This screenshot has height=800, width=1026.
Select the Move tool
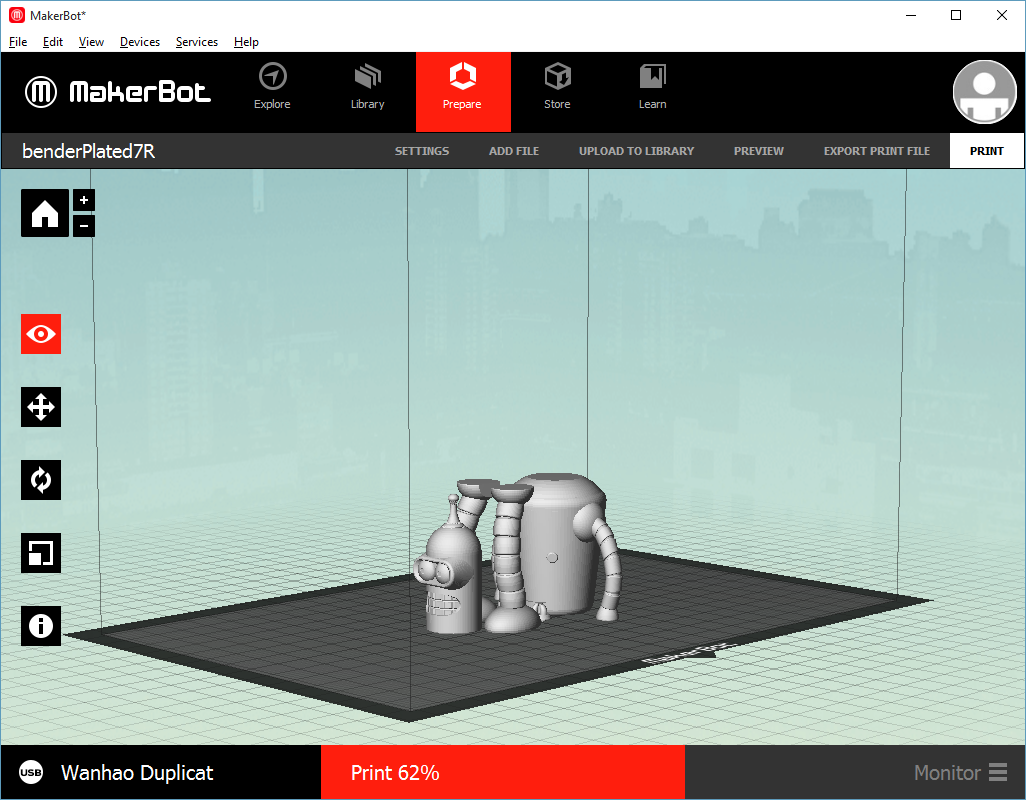pos(41,407)
